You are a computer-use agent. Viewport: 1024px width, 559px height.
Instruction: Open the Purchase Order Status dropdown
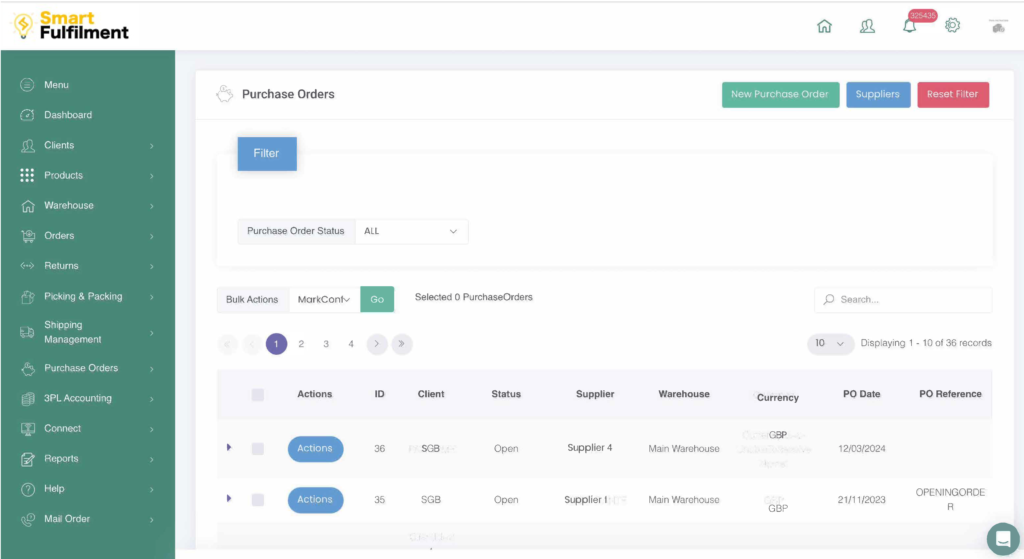(411, 231)
